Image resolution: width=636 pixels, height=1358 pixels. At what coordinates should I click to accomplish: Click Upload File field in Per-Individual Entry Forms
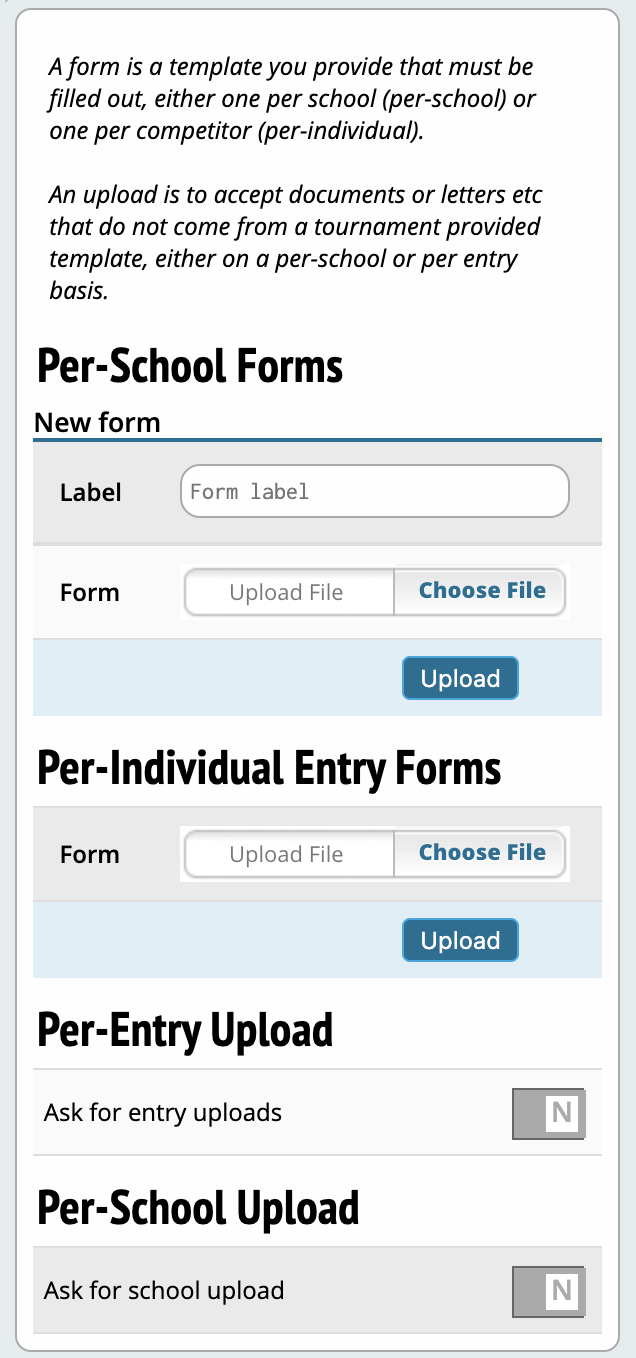coord(287,854)
